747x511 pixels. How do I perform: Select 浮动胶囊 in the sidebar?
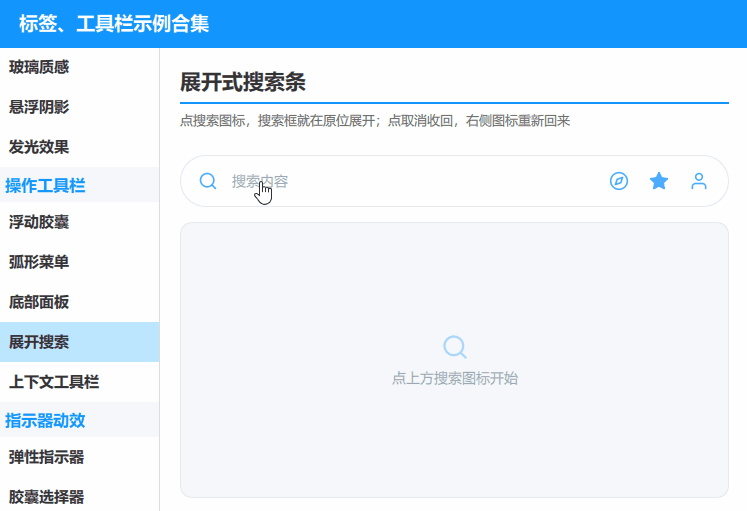tap(80, 222)
